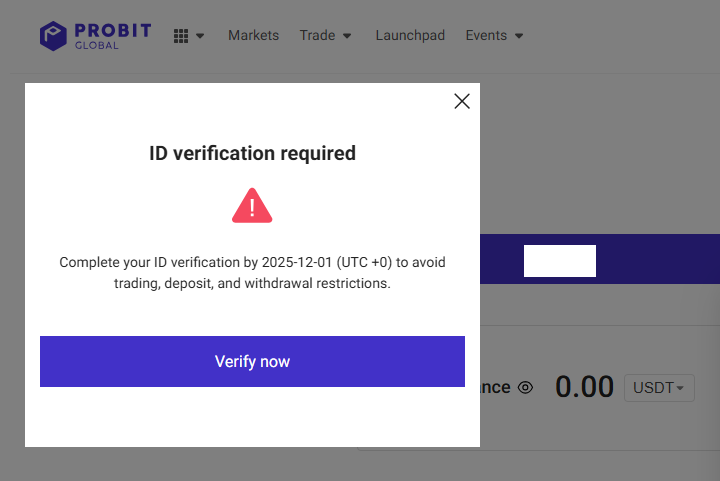Close the ID verification dialog

coord(461,101)
